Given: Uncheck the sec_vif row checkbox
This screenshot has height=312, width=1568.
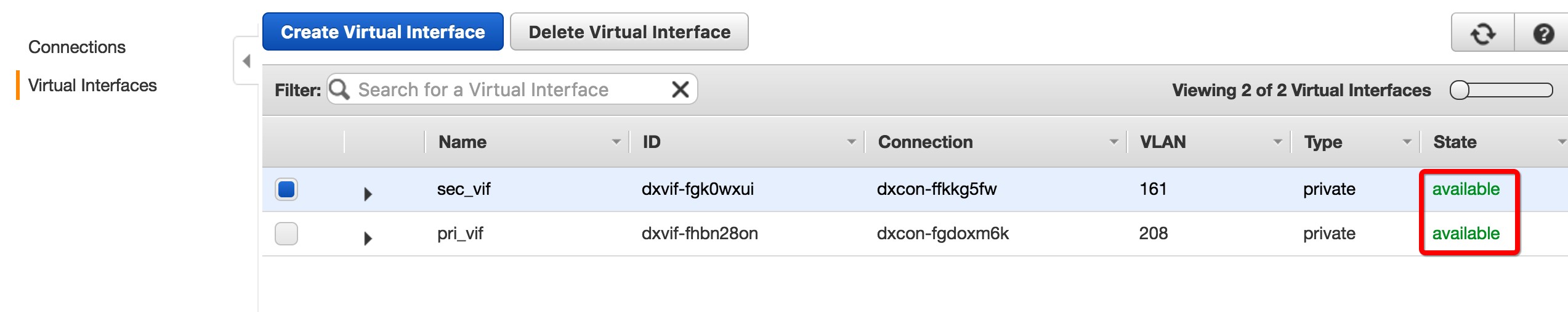Looking at the screenshot, I should coord(286,189).
